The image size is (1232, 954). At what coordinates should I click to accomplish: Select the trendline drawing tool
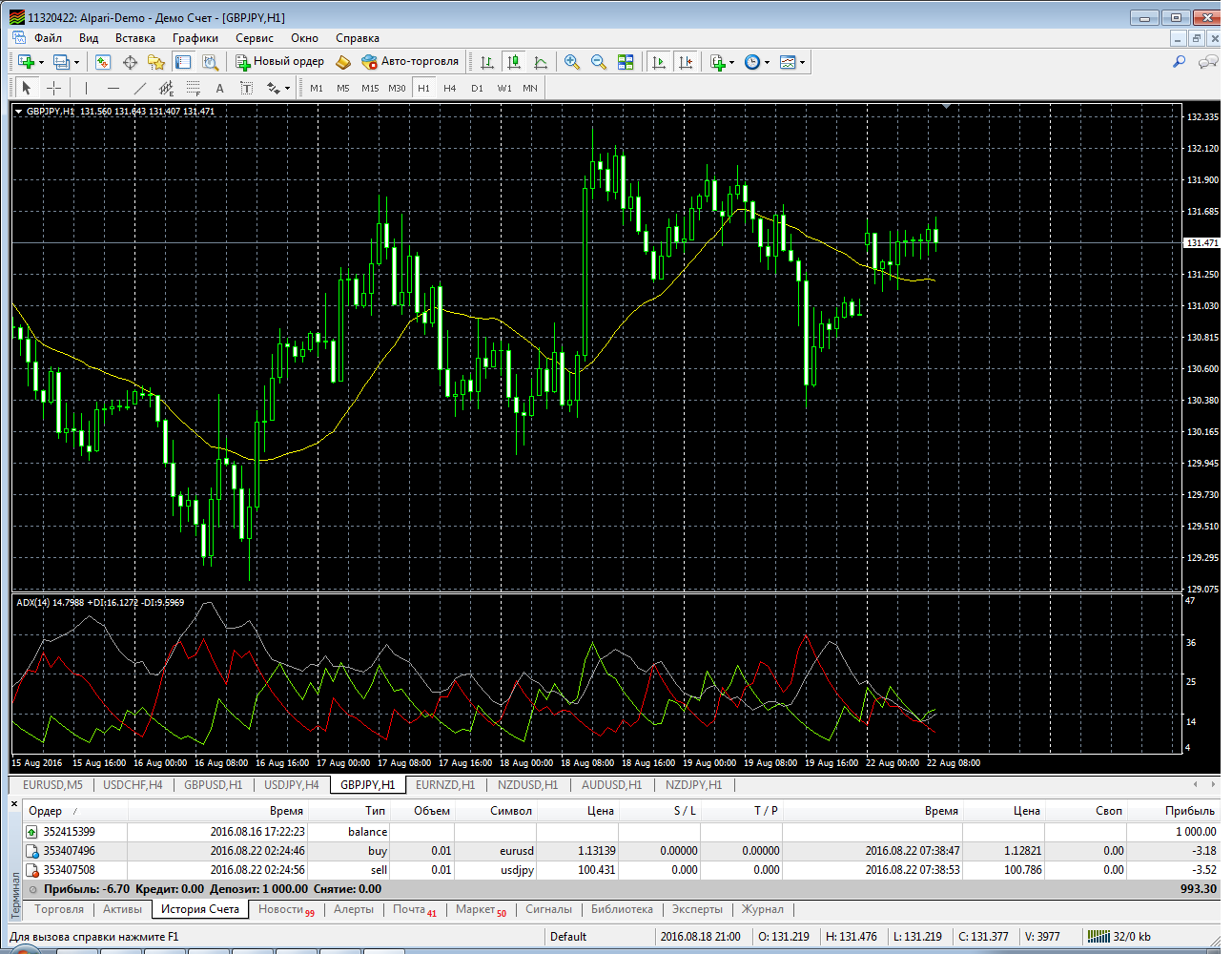(140, 88)
